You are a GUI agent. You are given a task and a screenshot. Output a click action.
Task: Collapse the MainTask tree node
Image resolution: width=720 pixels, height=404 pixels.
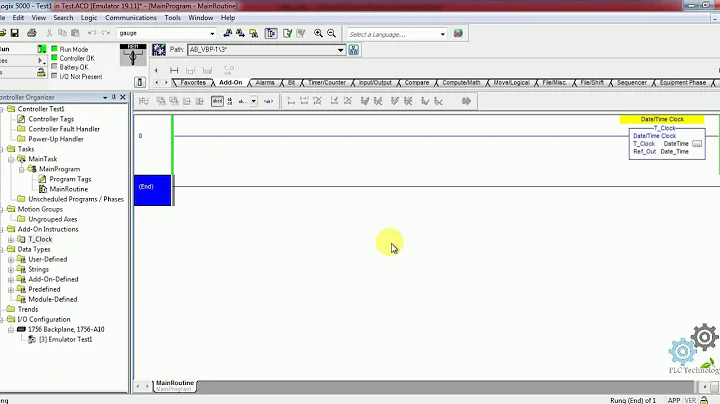click(11, 159)
